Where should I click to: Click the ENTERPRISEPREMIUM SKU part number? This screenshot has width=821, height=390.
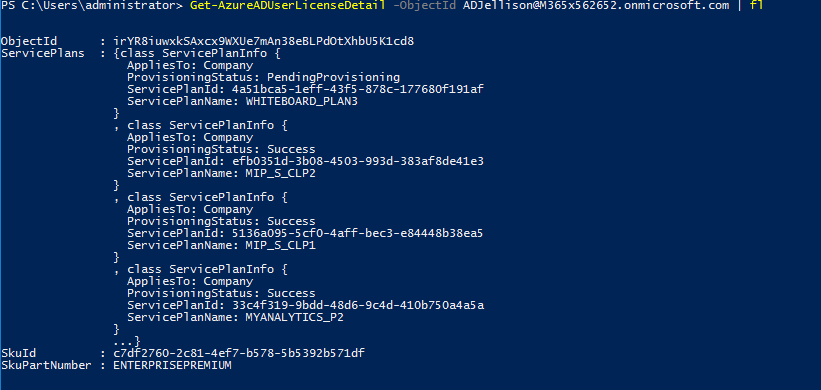coord(172,365)
